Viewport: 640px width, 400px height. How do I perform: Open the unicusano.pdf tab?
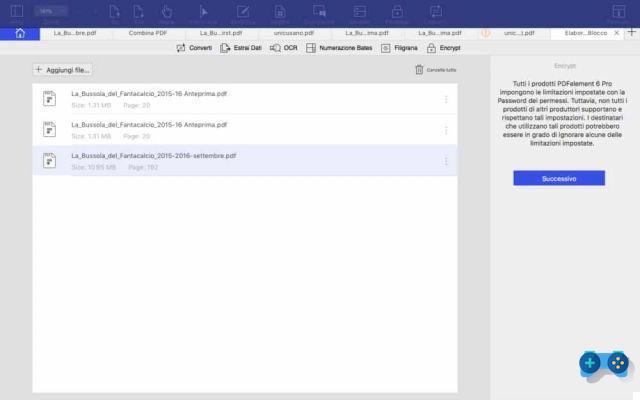click(294, 33)
